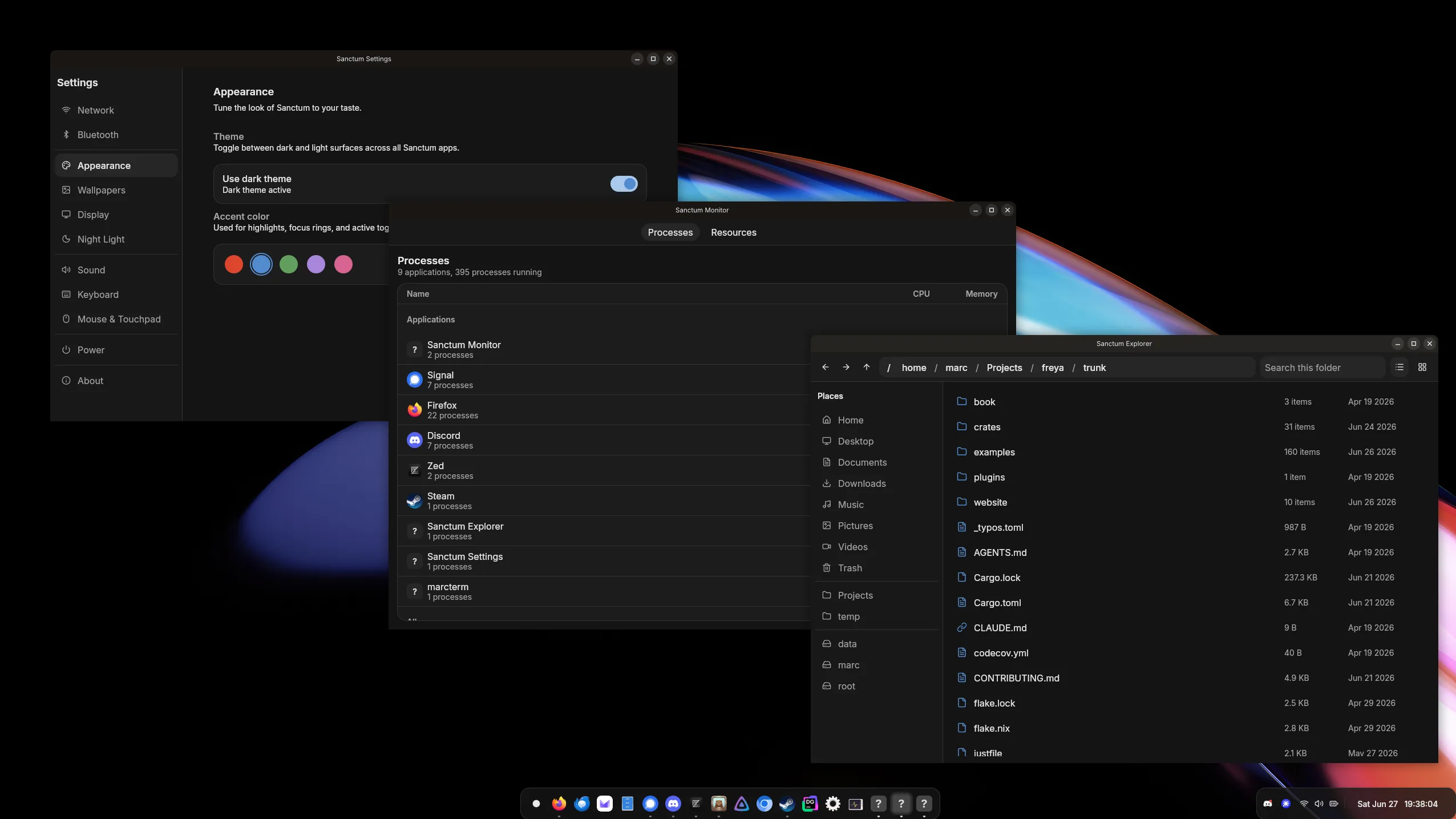
Task: Click the Search this folder field
Action: tap(1322, 368)
